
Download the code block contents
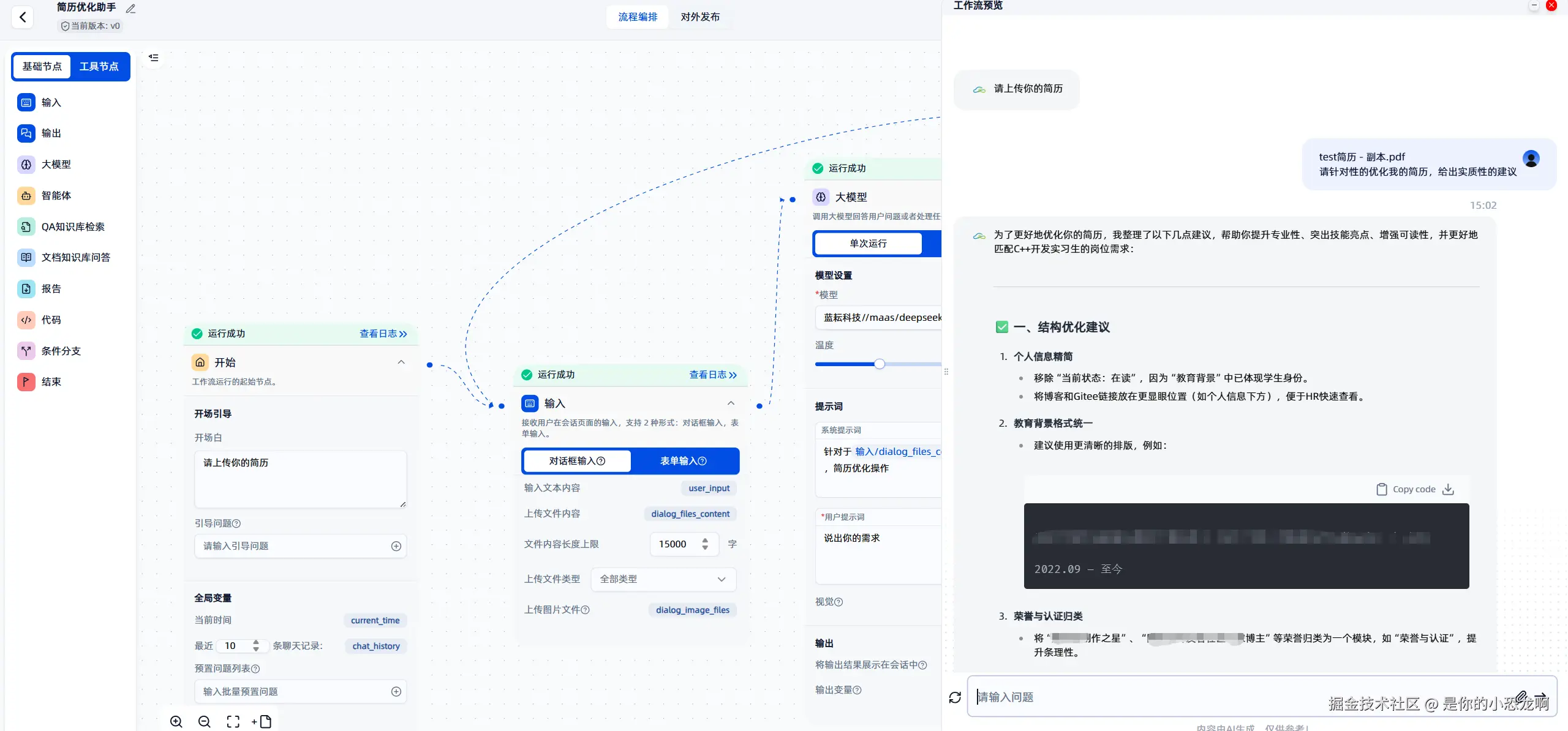click(x=1449, y=489)
